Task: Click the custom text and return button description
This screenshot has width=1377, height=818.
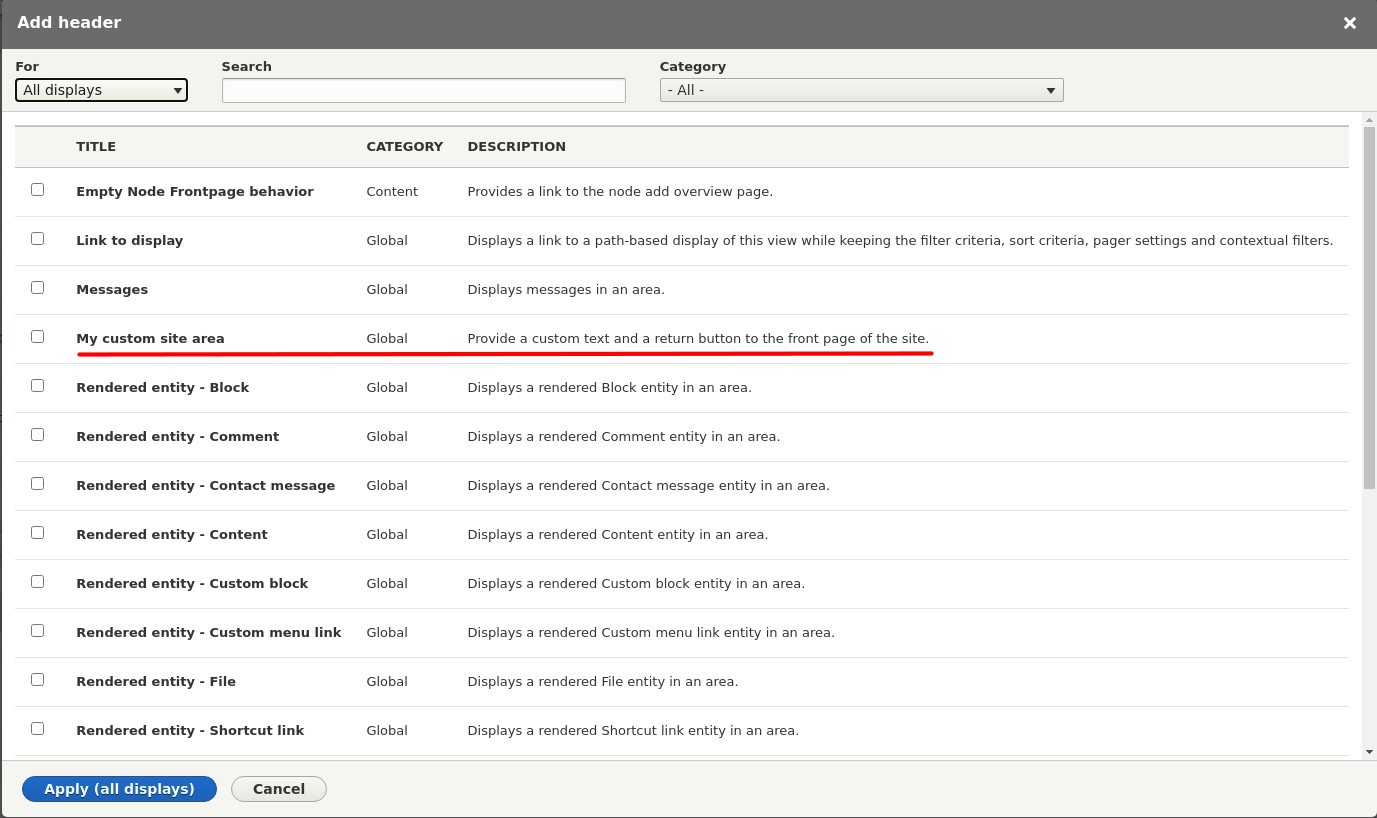Action: [x=698, y=339]
